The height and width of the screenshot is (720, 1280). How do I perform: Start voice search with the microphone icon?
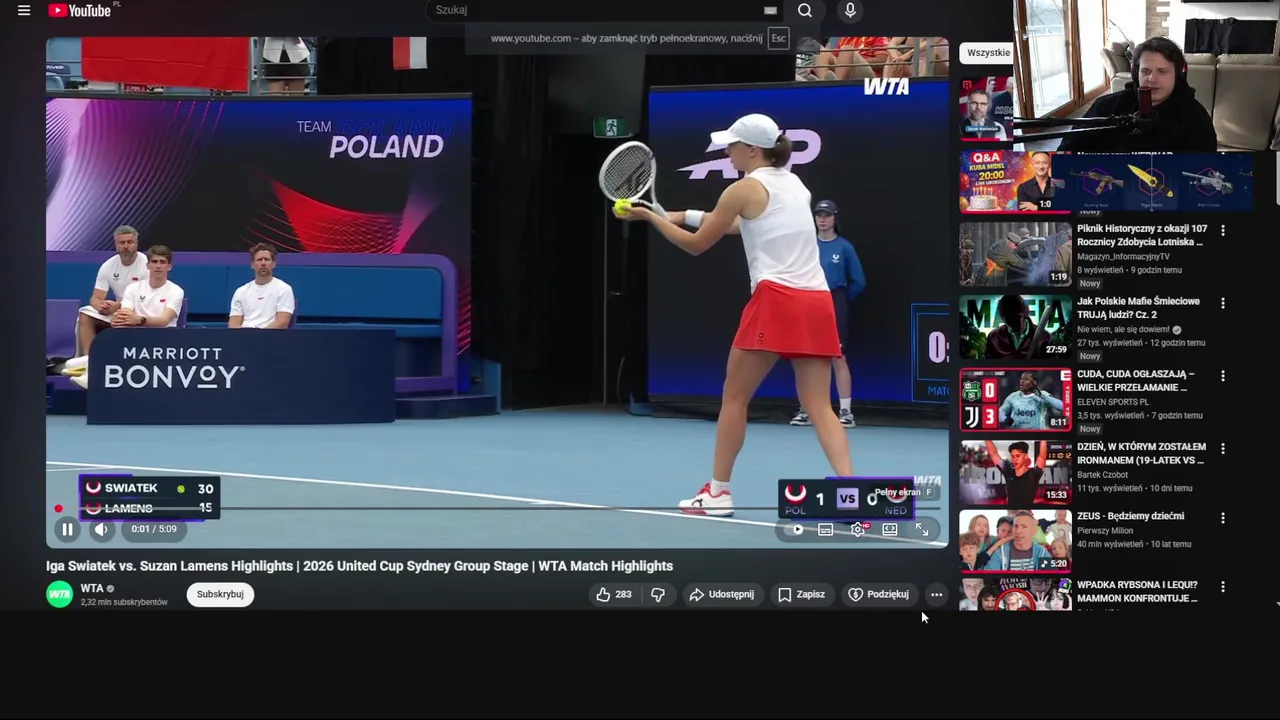tap(850, 10)
